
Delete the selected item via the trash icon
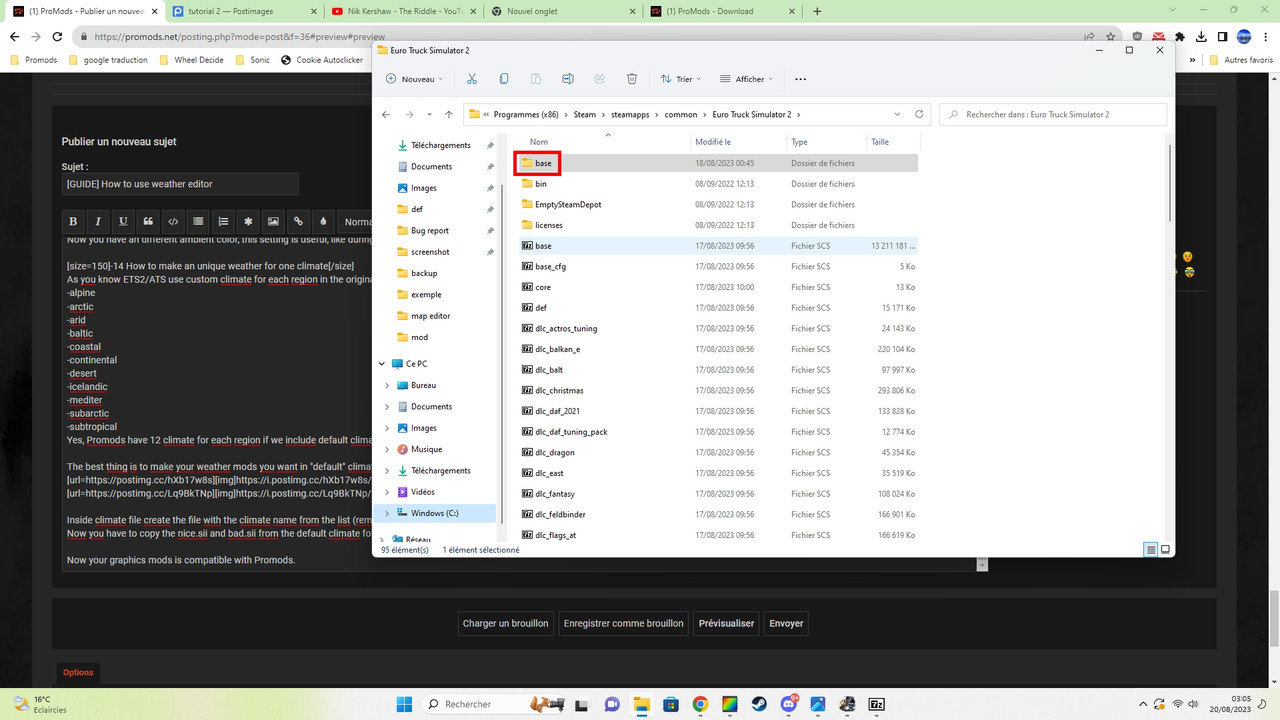pos(631,78)
